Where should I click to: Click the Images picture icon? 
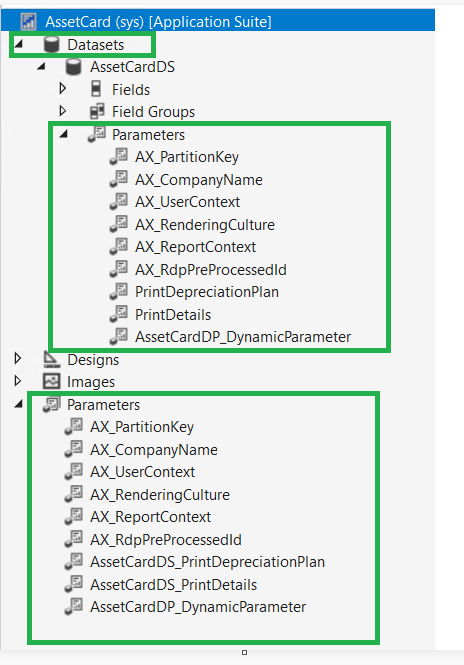click(x=51, y=381)
